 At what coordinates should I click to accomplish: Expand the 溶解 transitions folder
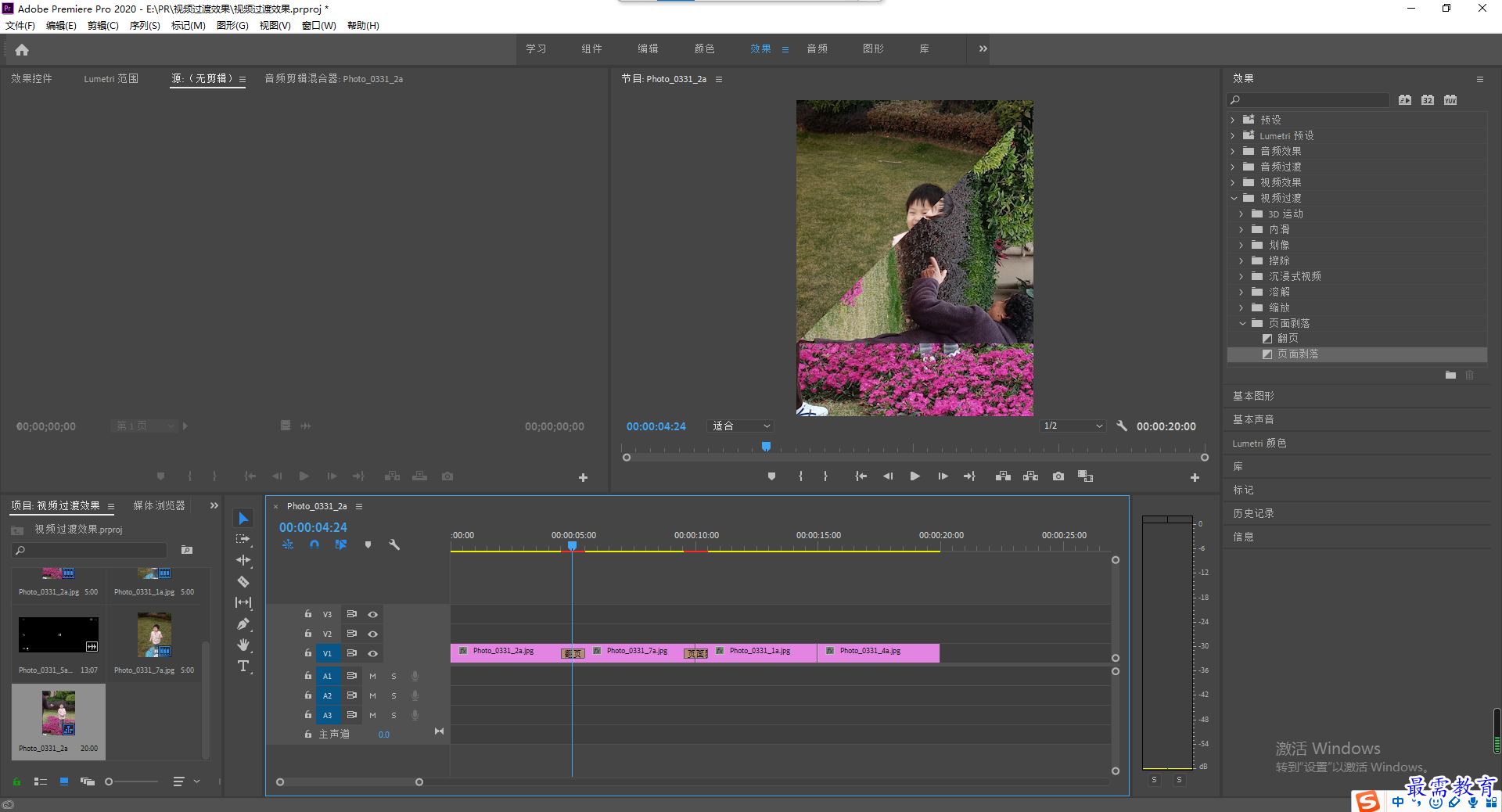[x=1241, y=293]
